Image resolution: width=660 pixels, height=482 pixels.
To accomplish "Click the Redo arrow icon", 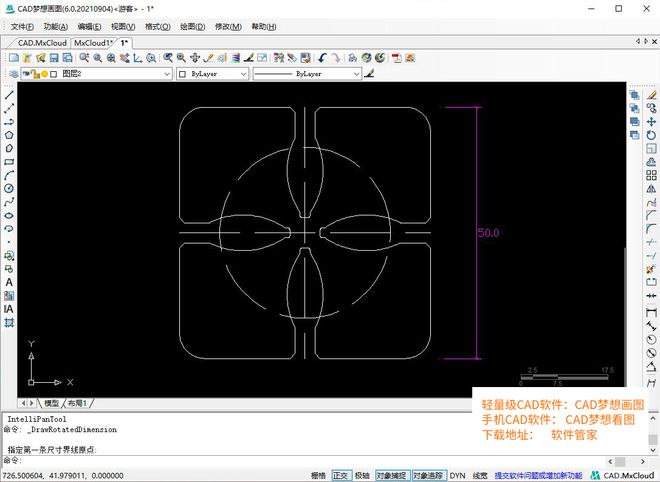I will (x=336, y=58).
